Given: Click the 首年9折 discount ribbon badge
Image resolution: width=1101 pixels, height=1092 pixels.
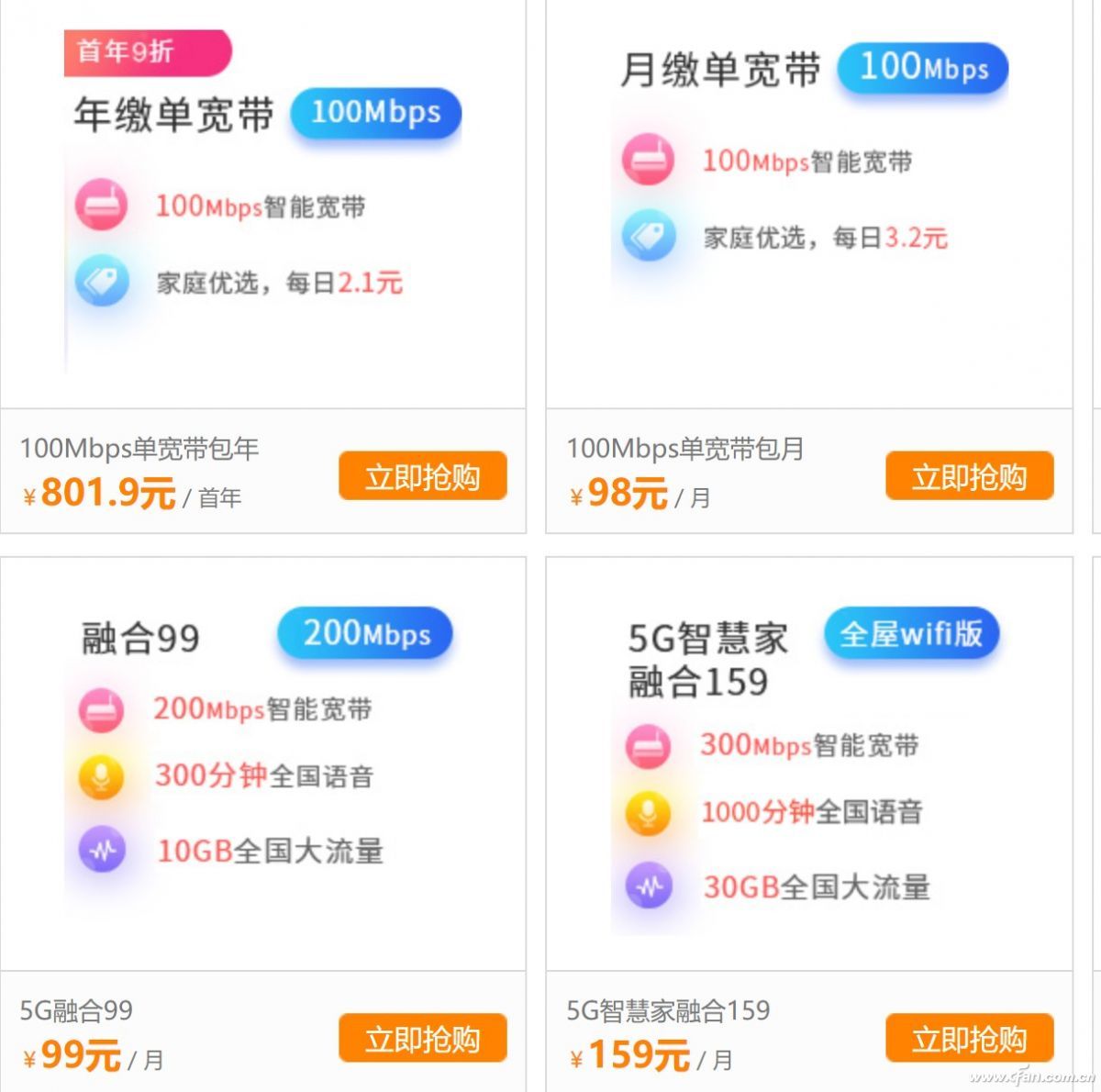Looking at the screenshot, I should point(147,53).
